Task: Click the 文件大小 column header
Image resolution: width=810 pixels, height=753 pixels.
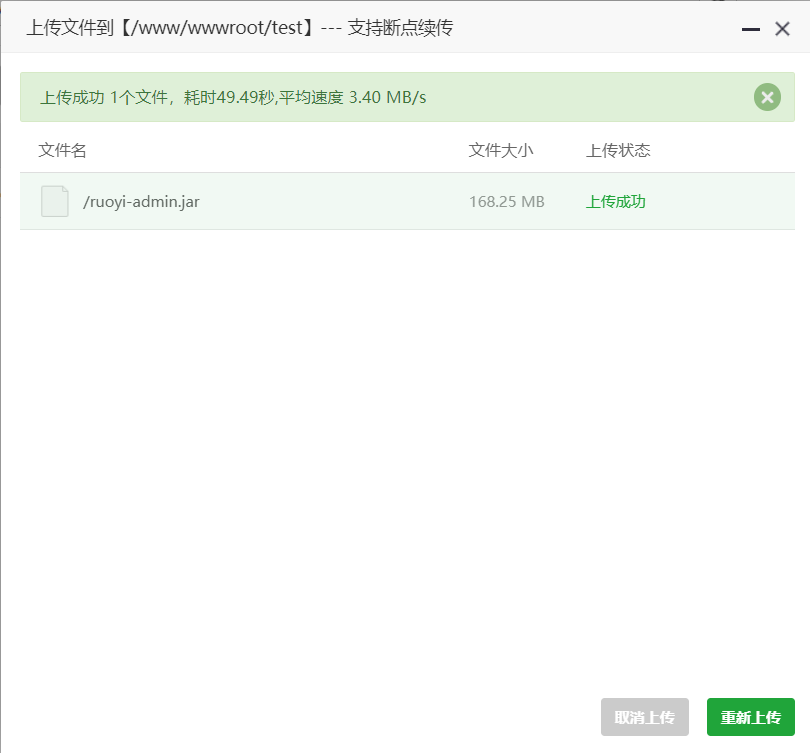Action: (x=501, y=150)
